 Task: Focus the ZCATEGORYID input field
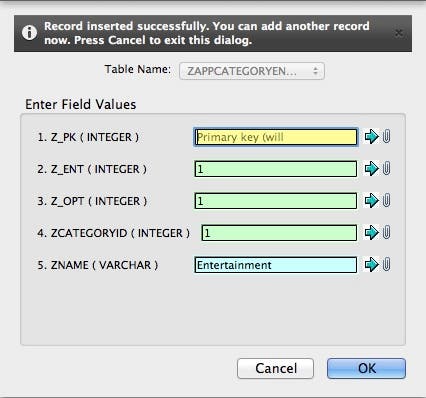pyautogui.click(x=279, y=233)
